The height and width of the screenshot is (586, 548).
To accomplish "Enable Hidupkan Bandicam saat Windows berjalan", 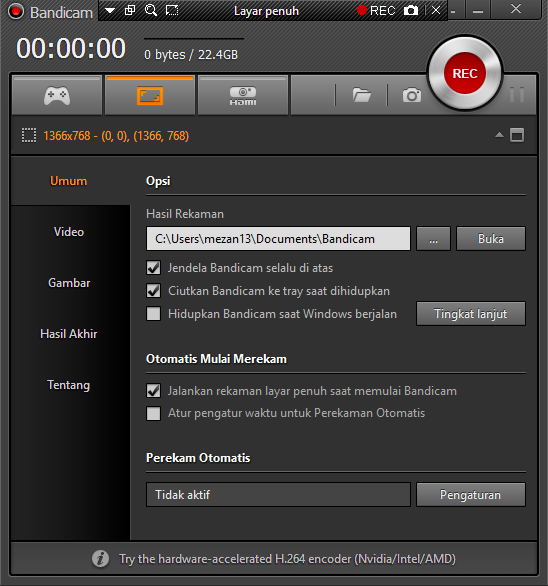I will 154,314.
